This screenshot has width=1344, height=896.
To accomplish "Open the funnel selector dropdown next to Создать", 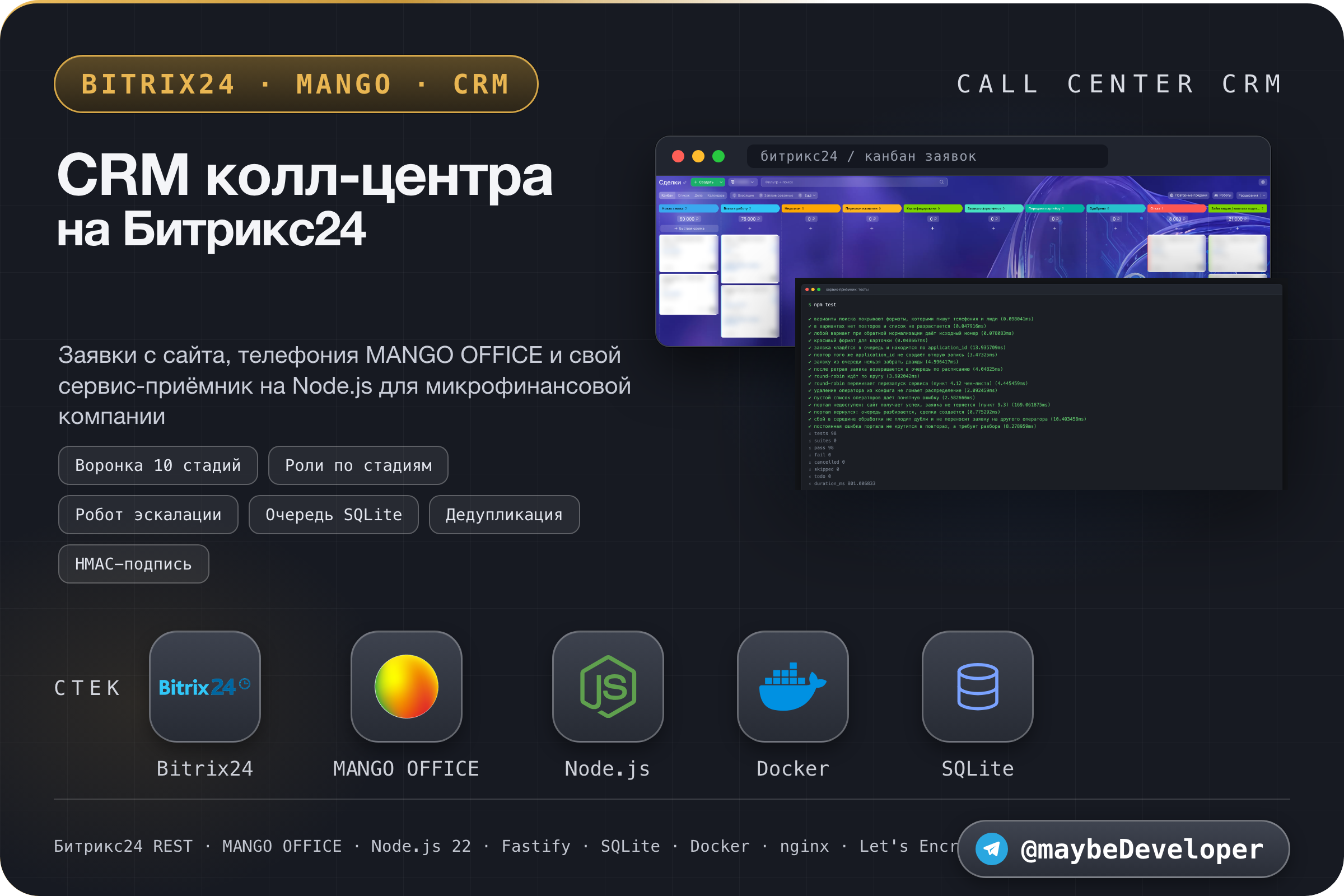I will click(x=744, y=183).
